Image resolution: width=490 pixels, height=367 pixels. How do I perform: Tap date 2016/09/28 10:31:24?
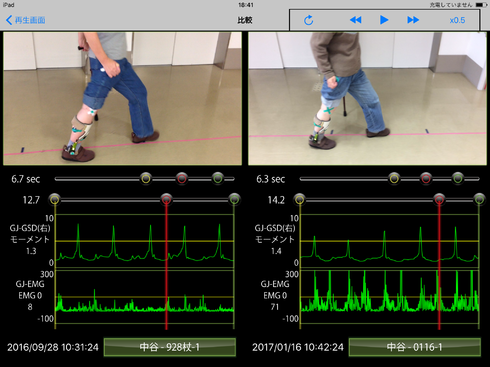click(x=53, y=347)
